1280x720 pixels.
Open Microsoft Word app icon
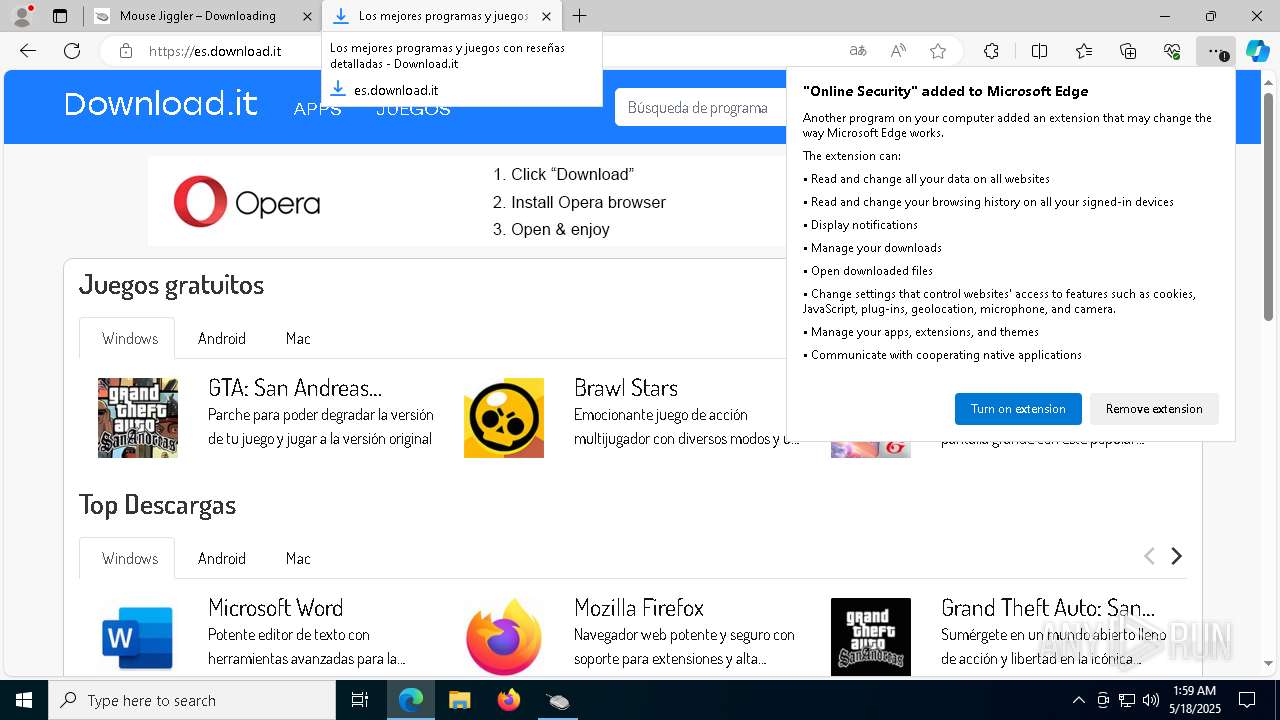138,637
